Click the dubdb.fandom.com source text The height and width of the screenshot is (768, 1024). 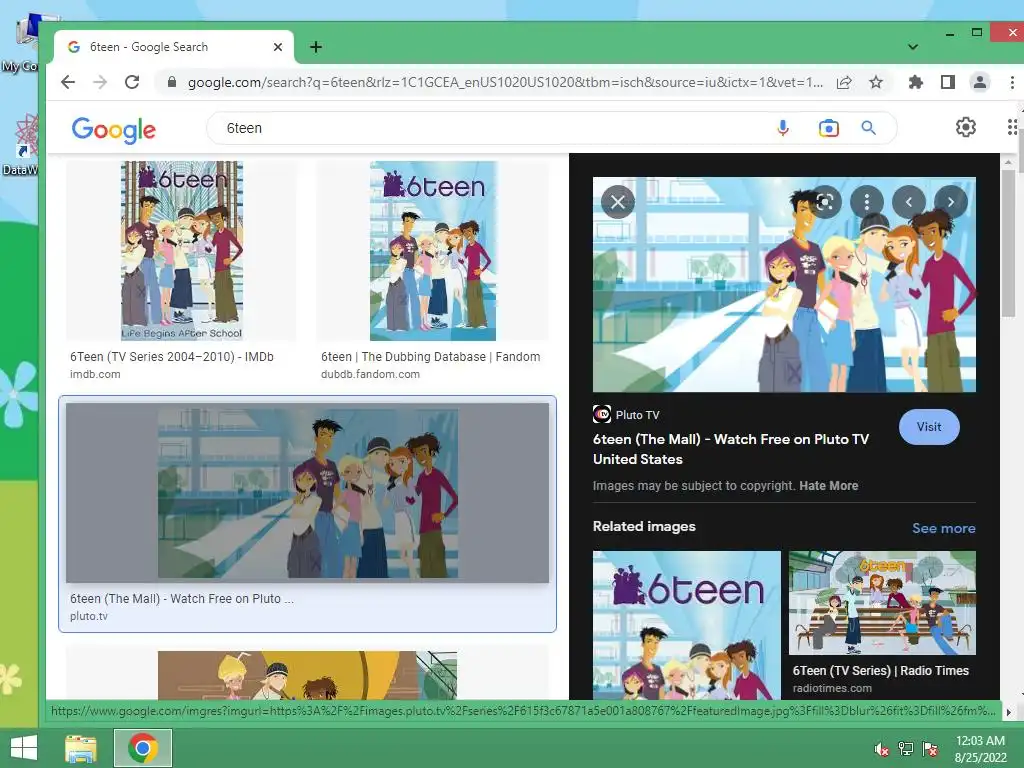[x=370, y=374]
